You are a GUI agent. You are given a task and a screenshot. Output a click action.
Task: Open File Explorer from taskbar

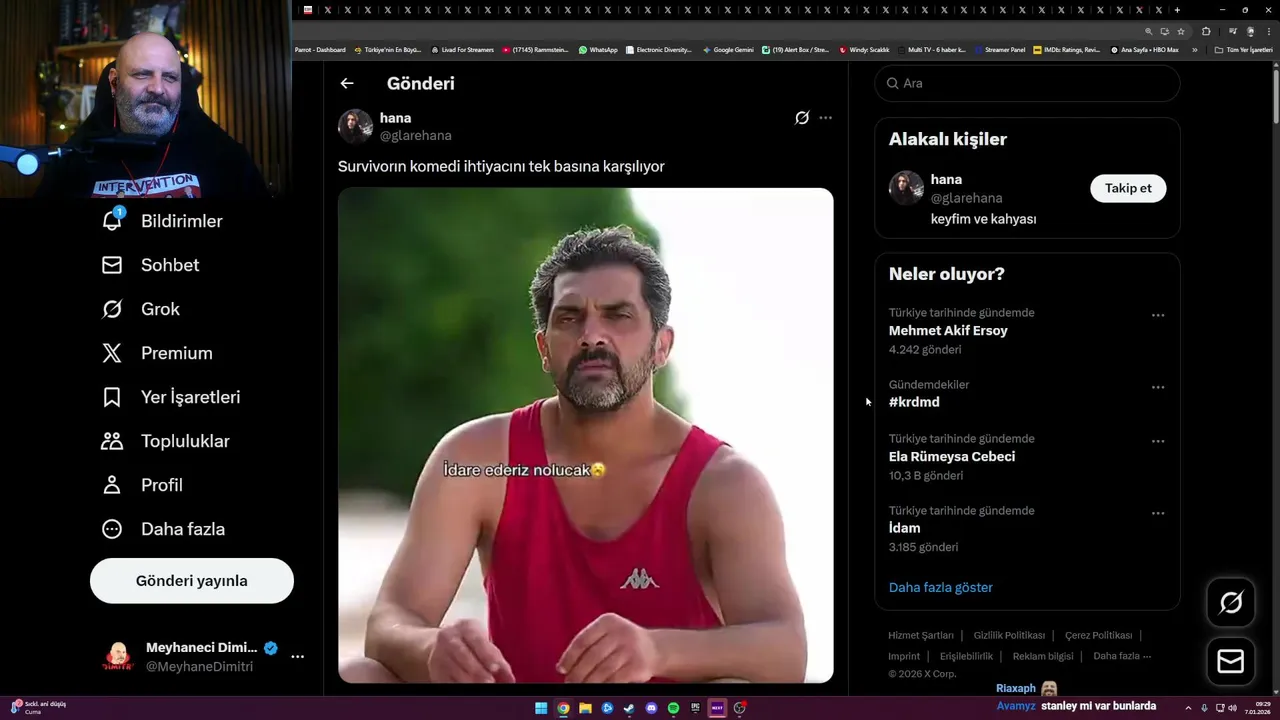coord(585,708)
